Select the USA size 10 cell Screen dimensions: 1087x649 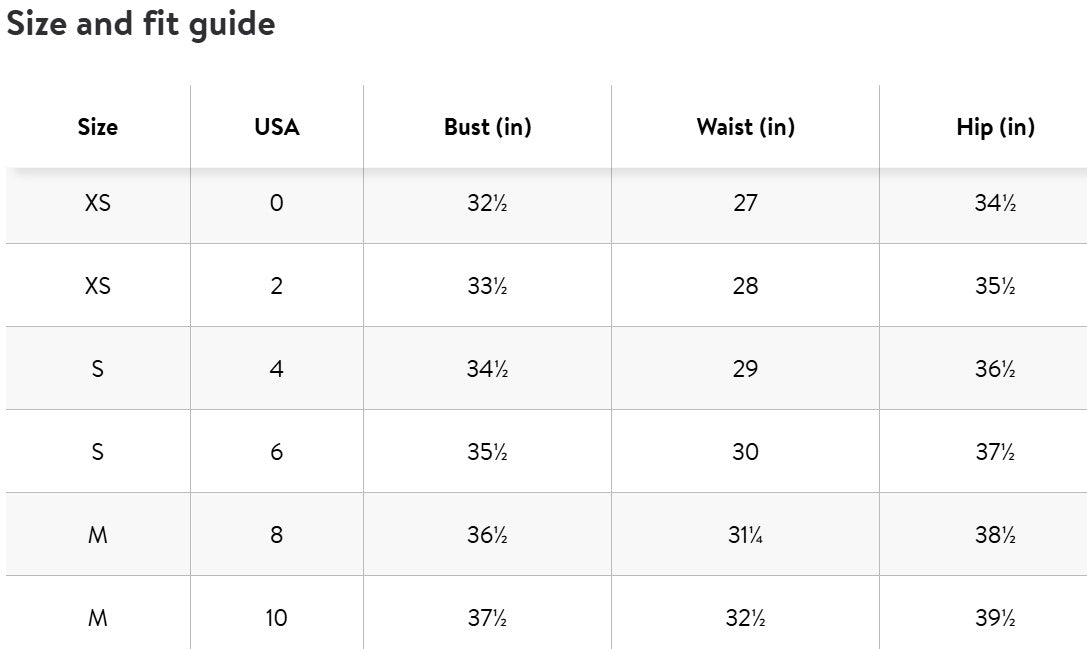(277, 618)
